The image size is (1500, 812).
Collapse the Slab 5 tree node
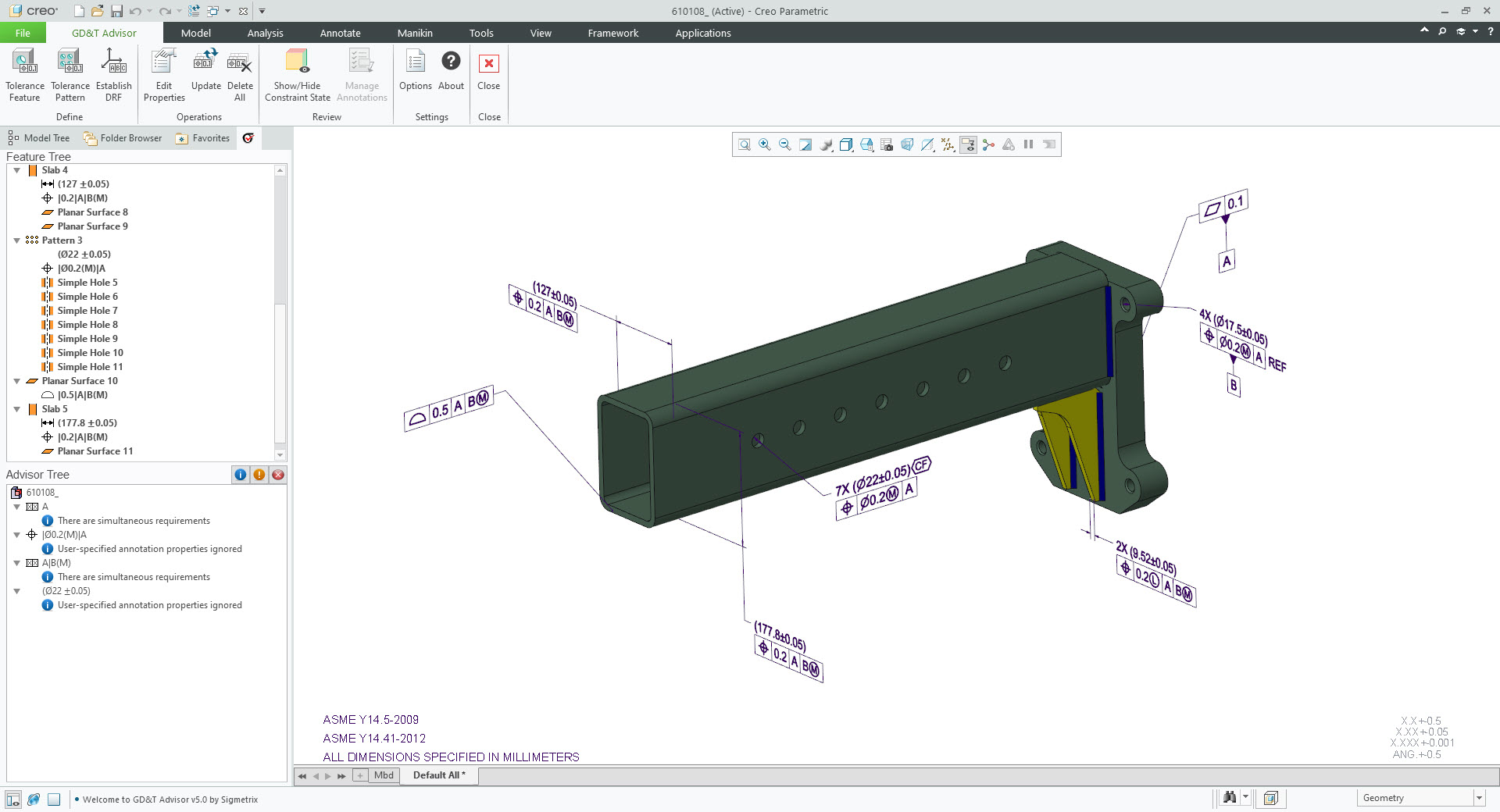(16, 409)
